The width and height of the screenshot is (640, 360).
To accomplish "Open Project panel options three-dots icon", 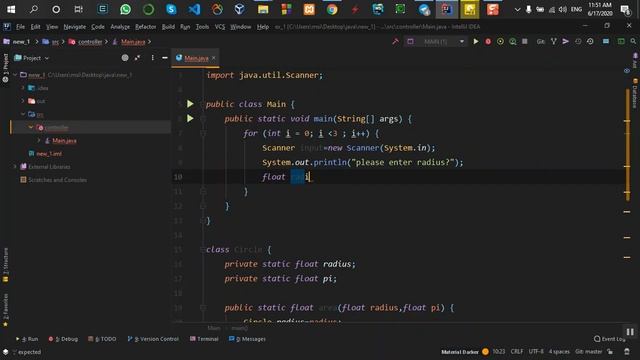I will coord(153,58).
